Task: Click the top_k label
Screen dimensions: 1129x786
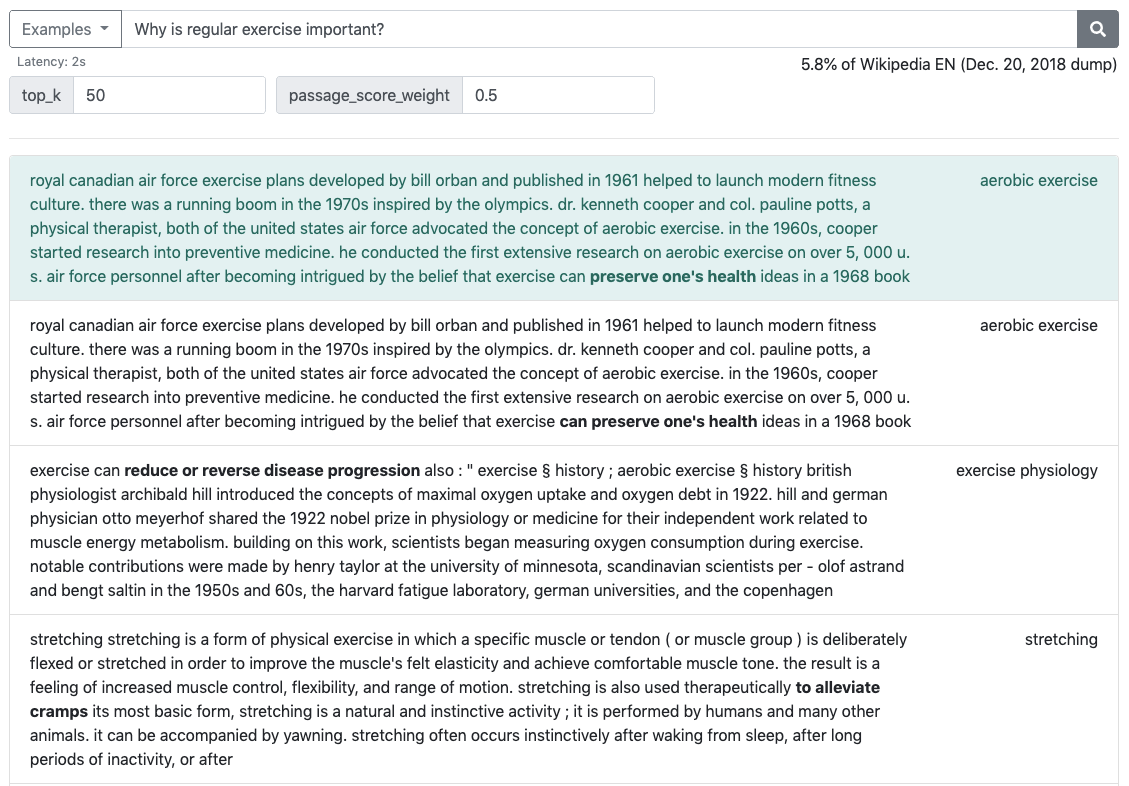Action: [42, 95]
